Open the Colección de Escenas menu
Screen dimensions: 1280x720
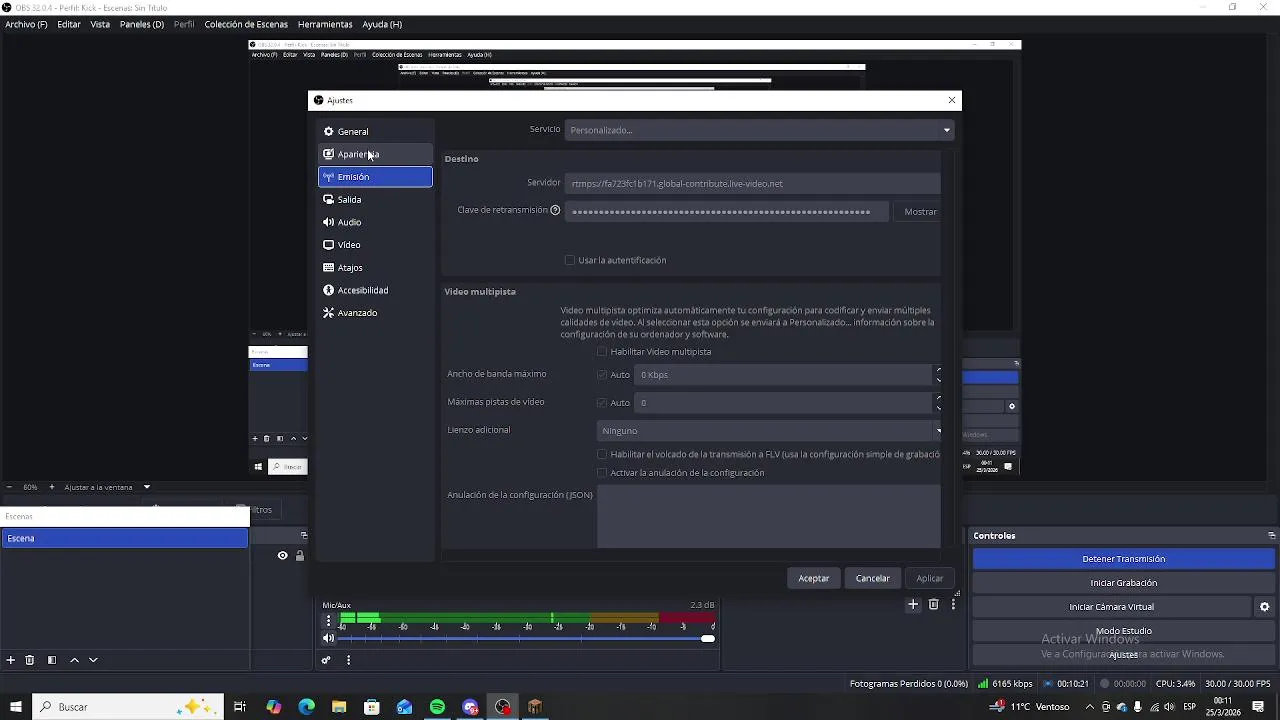[x=246, y=24]
